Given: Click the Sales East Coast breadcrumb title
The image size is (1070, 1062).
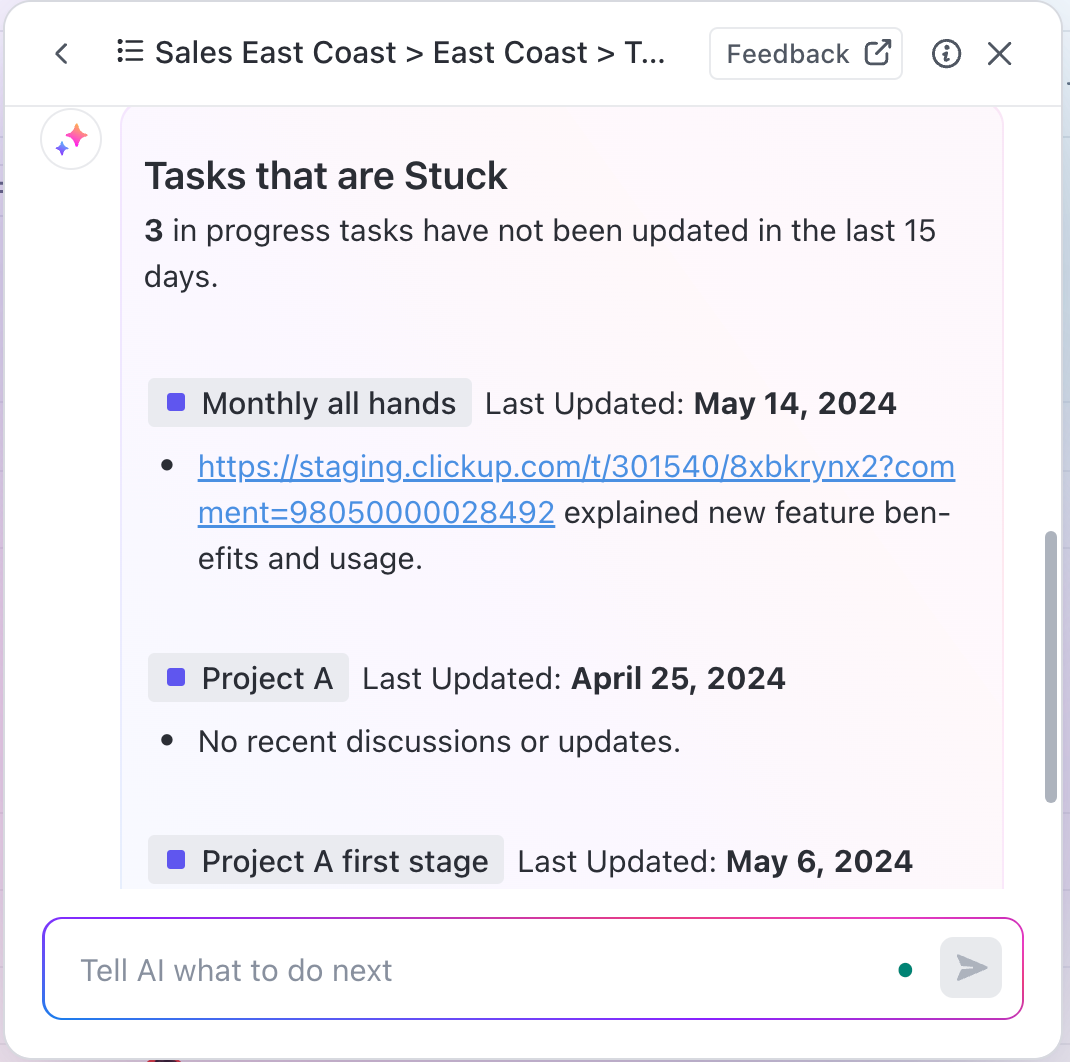Looking at the screenshot, I should [276, 53].
